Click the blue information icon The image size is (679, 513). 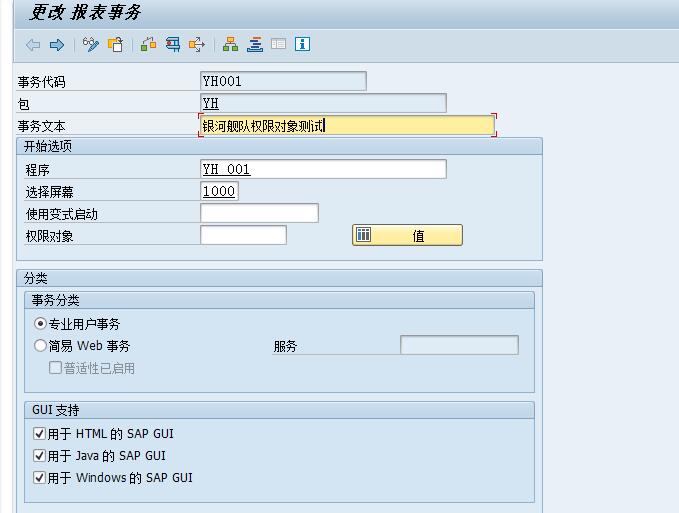[302, 45]
